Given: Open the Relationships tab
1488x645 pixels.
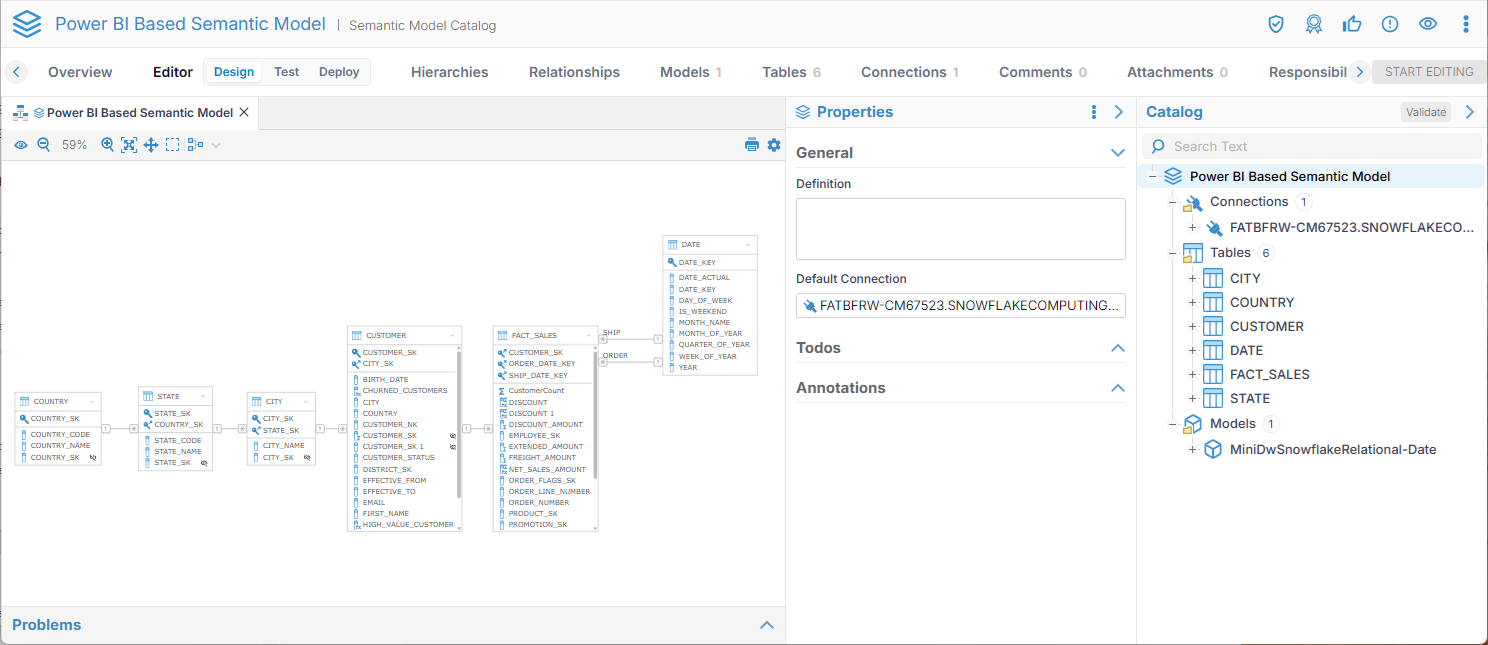Looking at the screenshot, I should click(574, 72).
